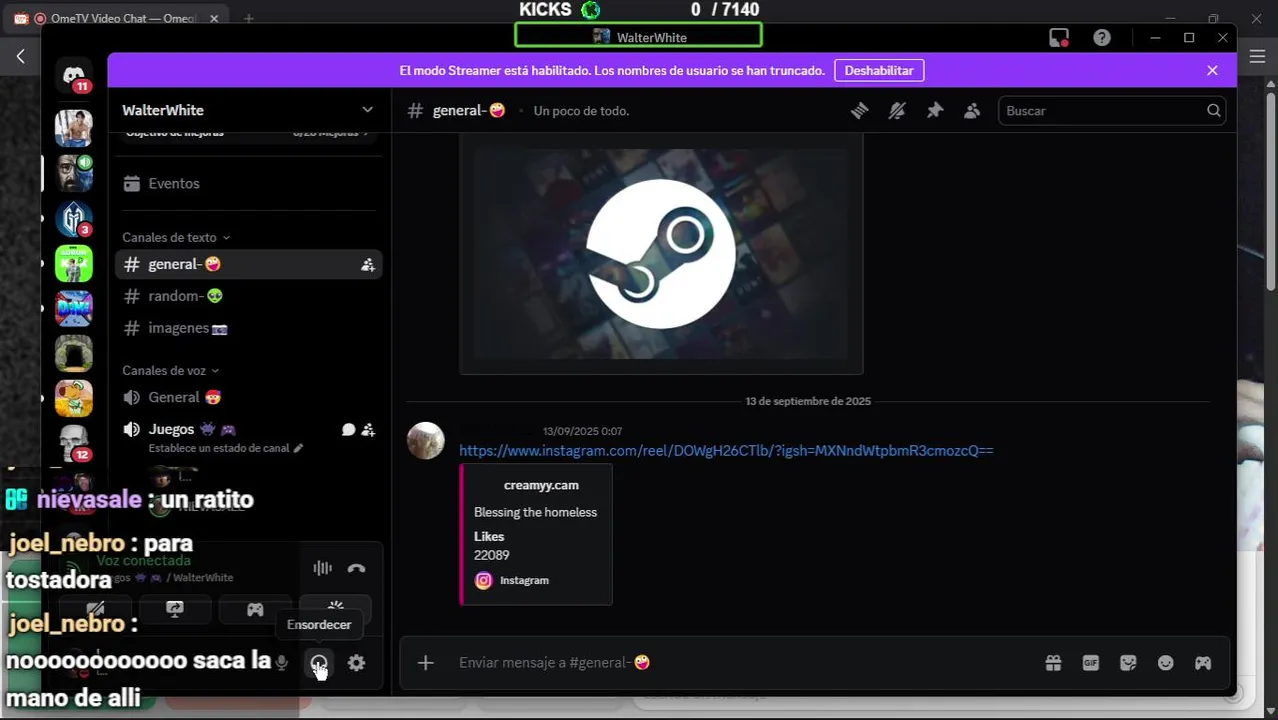
Task: Open the server icon with badge 3
Action: pyautogui.click(x=74, y=218)
